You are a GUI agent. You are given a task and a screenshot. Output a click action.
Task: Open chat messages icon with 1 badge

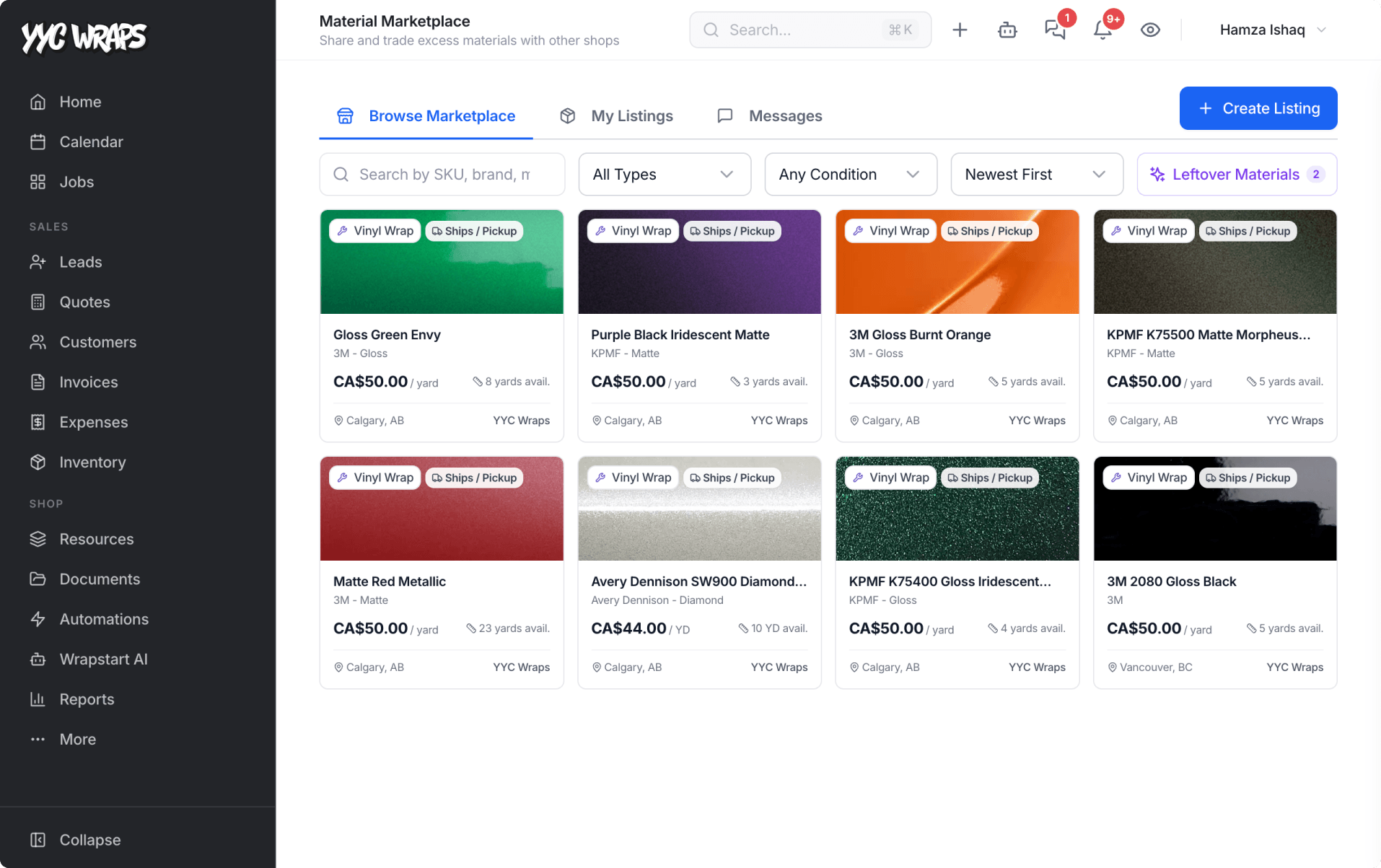pyautogui.click(x=1055, y=30)
